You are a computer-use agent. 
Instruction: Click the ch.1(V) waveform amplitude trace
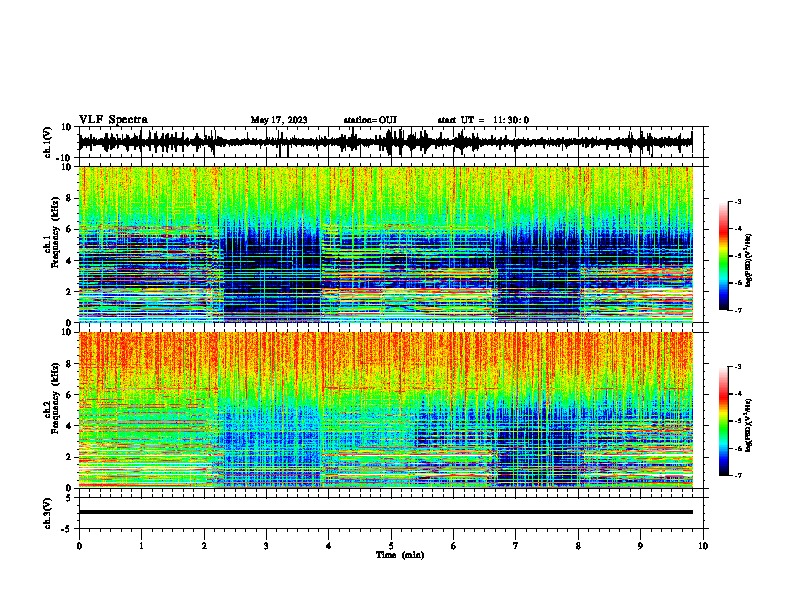click(385, 142)
